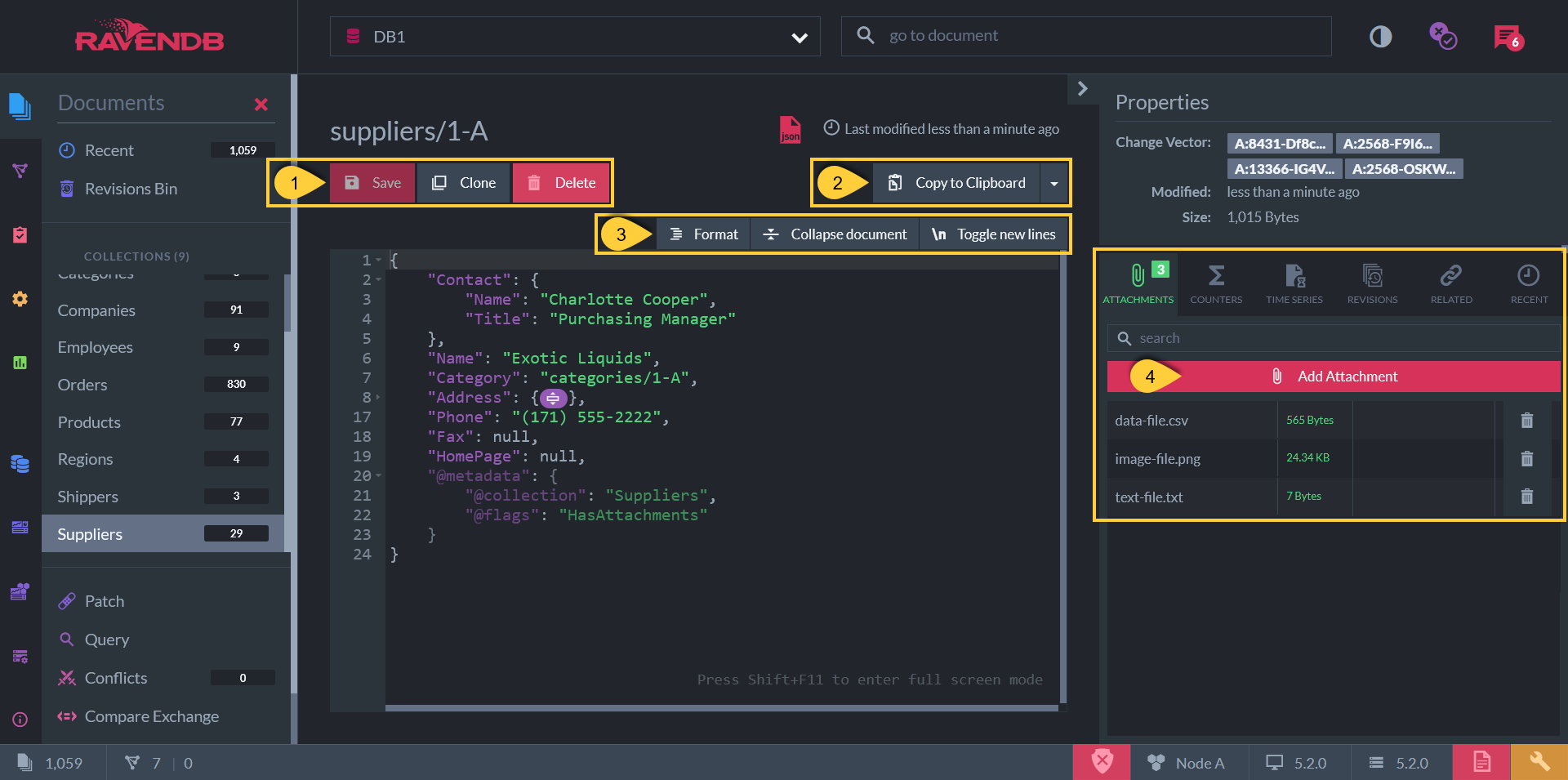Screen dimensions: 1568x780
Task: Format the document JSON
Action: (703, 234)
